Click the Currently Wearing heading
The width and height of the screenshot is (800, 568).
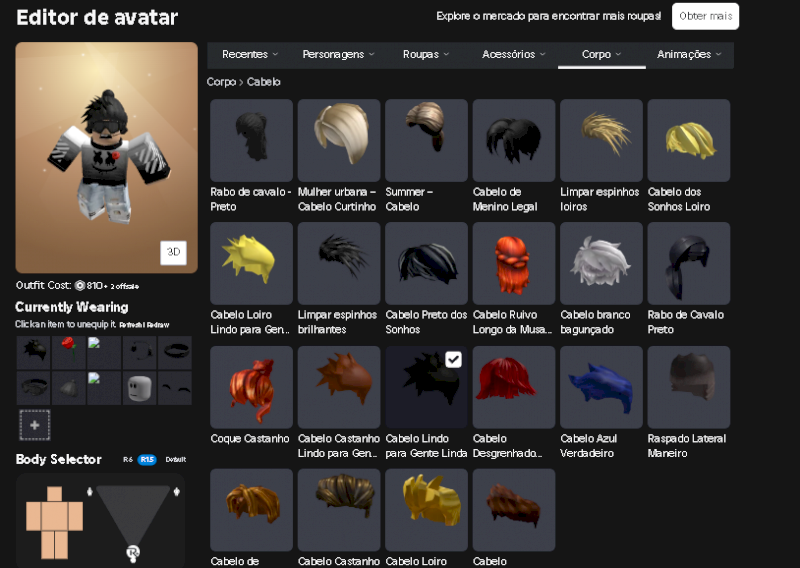point(72,307)
